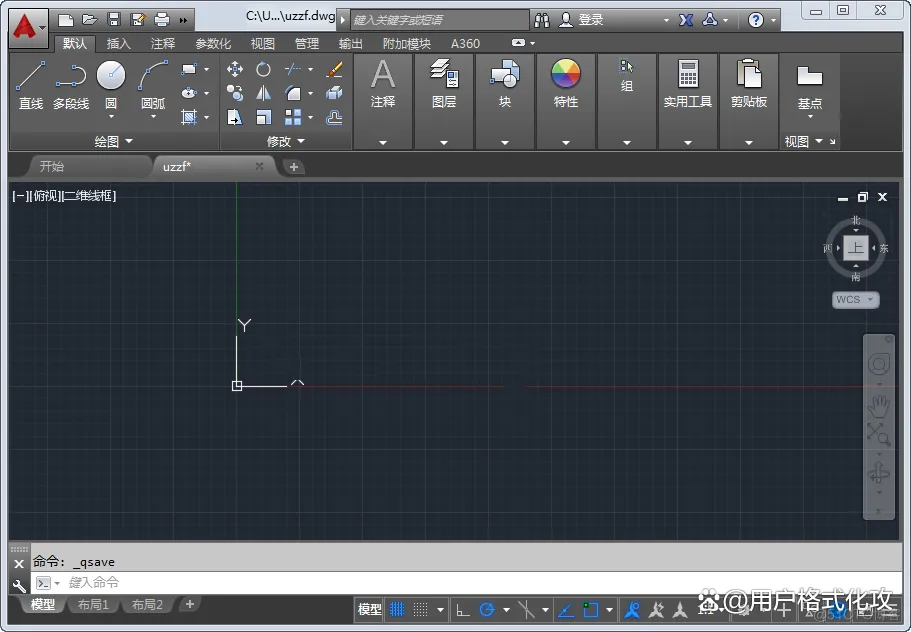Viewport: 911px width, 632px height.
Task: Click the Array tool icon
Action: click(x=293, y=117)
